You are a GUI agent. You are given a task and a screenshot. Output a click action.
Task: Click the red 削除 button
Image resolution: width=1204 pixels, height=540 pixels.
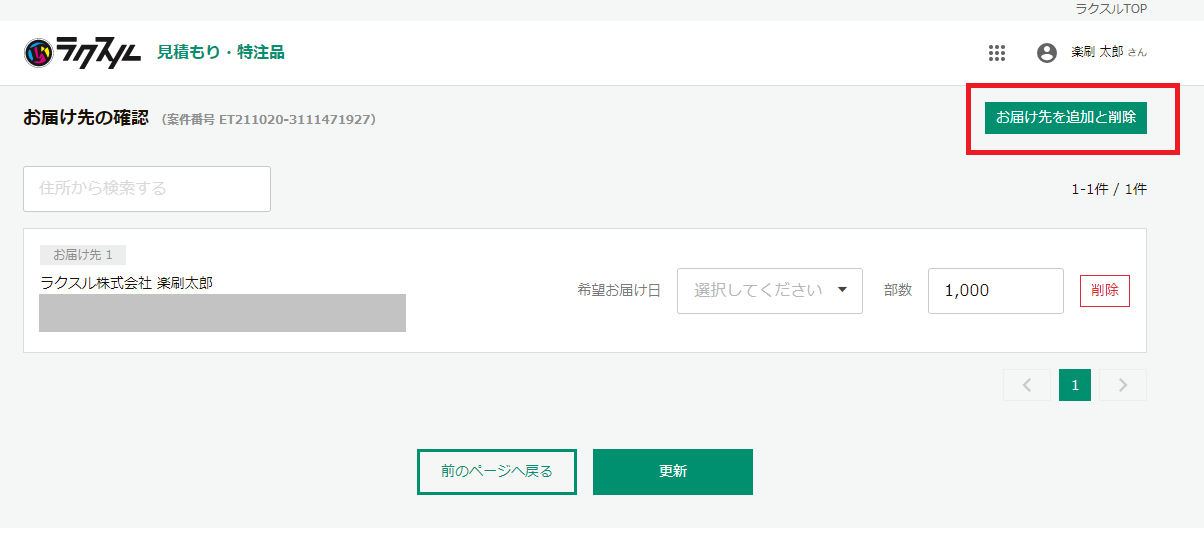click(1105, 291)
